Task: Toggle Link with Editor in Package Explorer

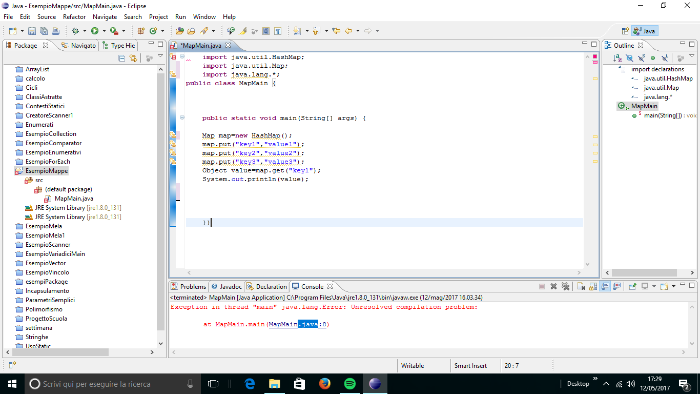Action: tap(133, 58)
